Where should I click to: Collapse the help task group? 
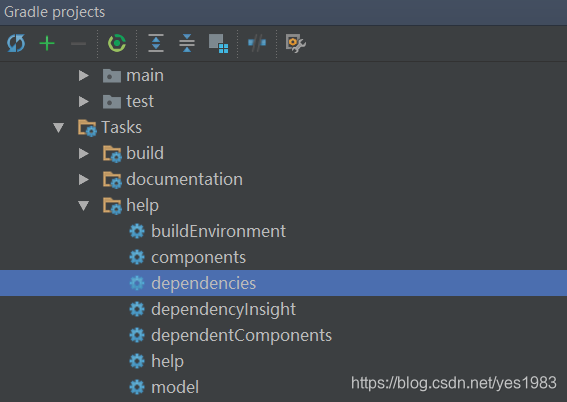tap(84, 206)
